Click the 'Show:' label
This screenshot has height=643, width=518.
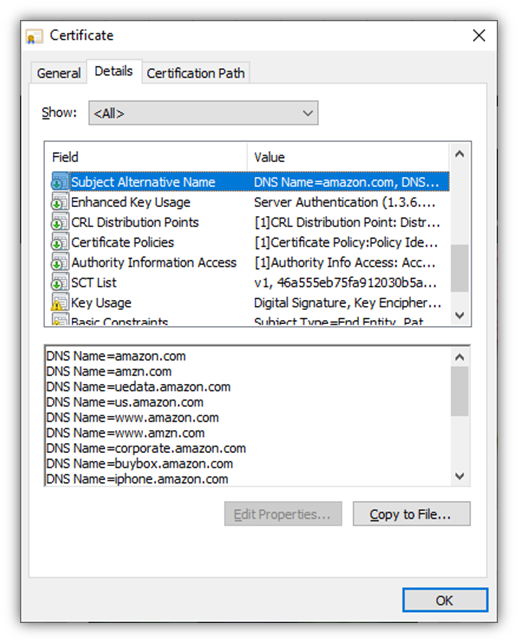pos(59,112)
